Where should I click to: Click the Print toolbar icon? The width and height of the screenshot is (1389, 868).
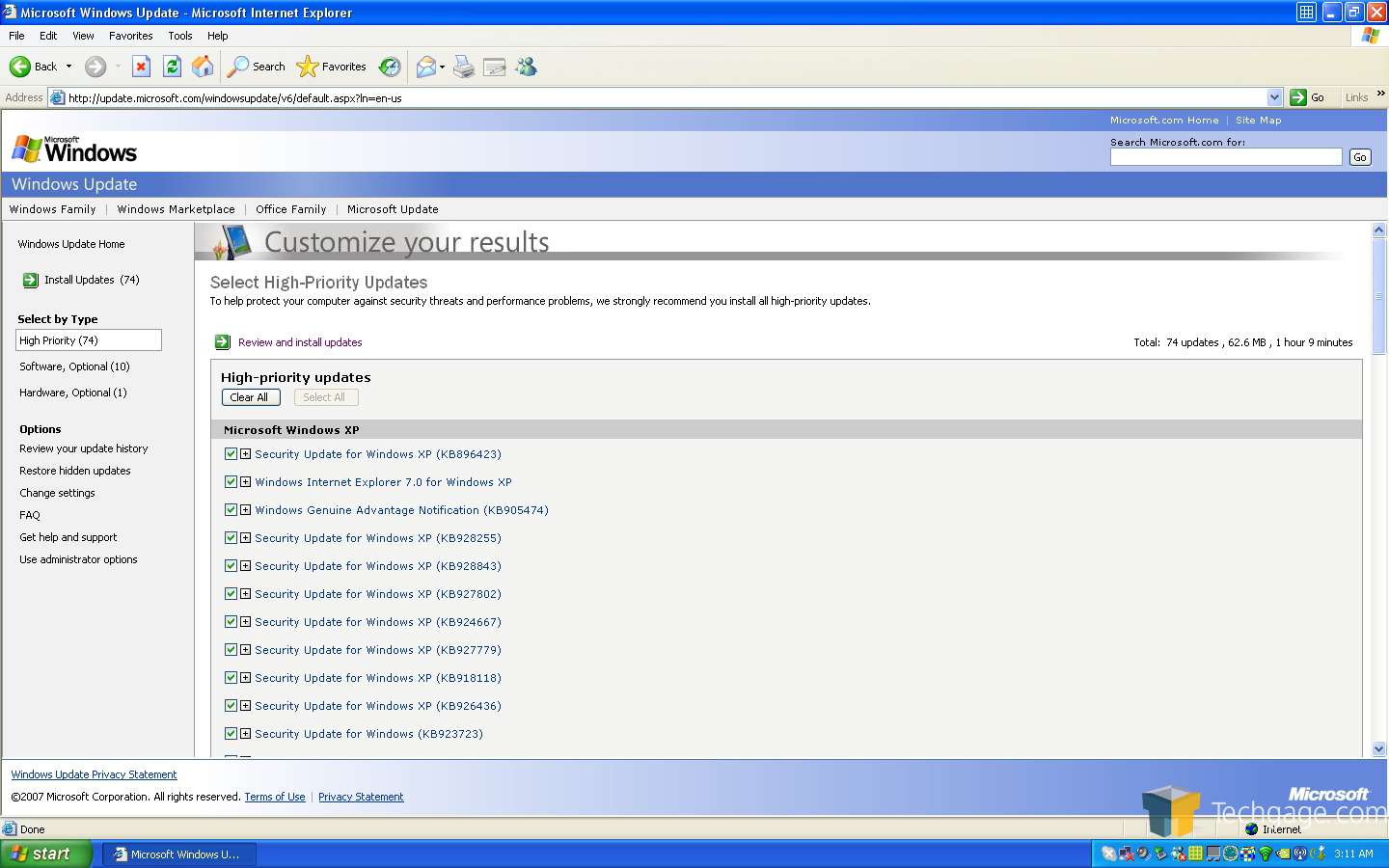[x=464, y=67]
